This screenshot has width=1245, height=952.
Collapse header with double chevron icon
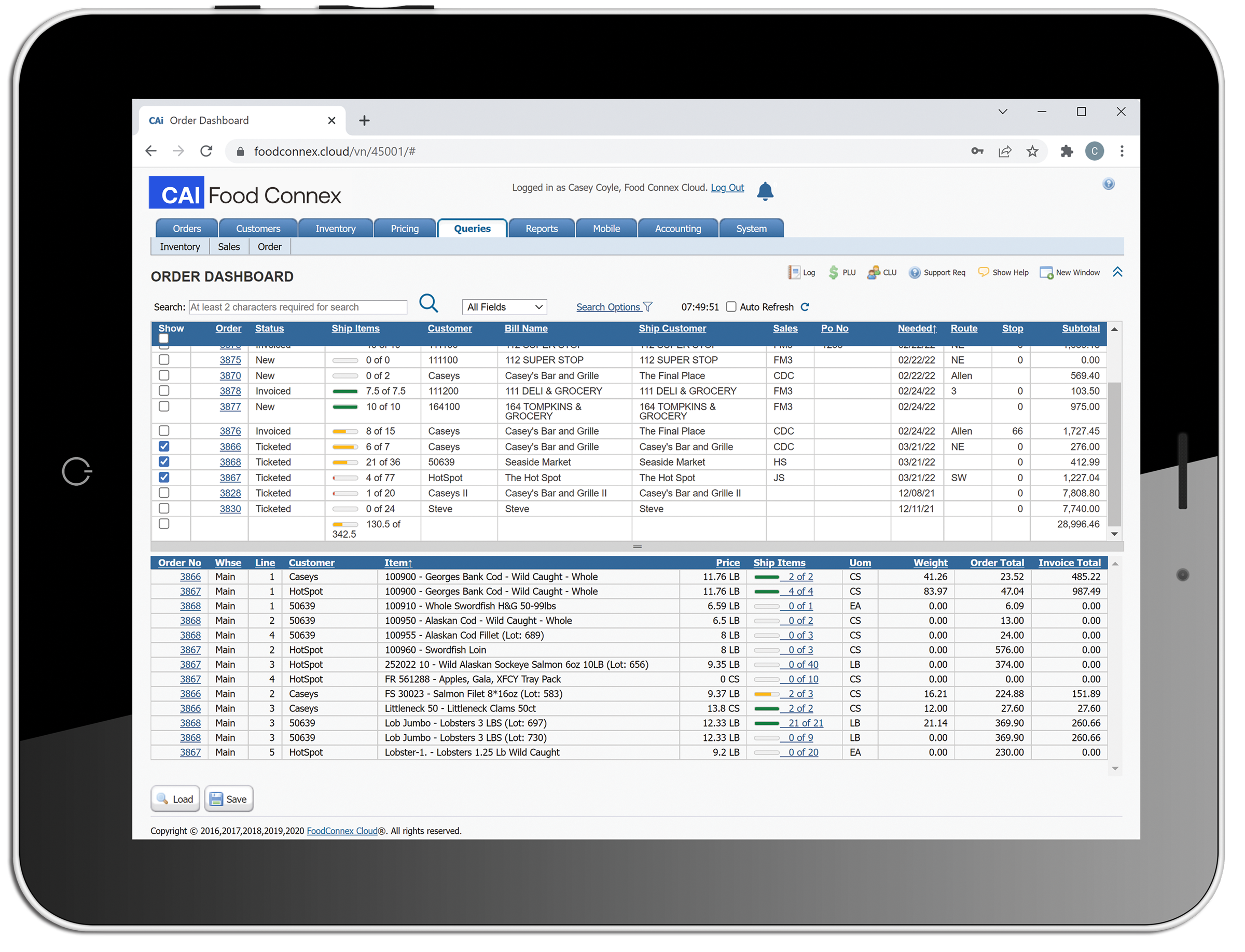pyautogui.click(x=1117, y=272)
